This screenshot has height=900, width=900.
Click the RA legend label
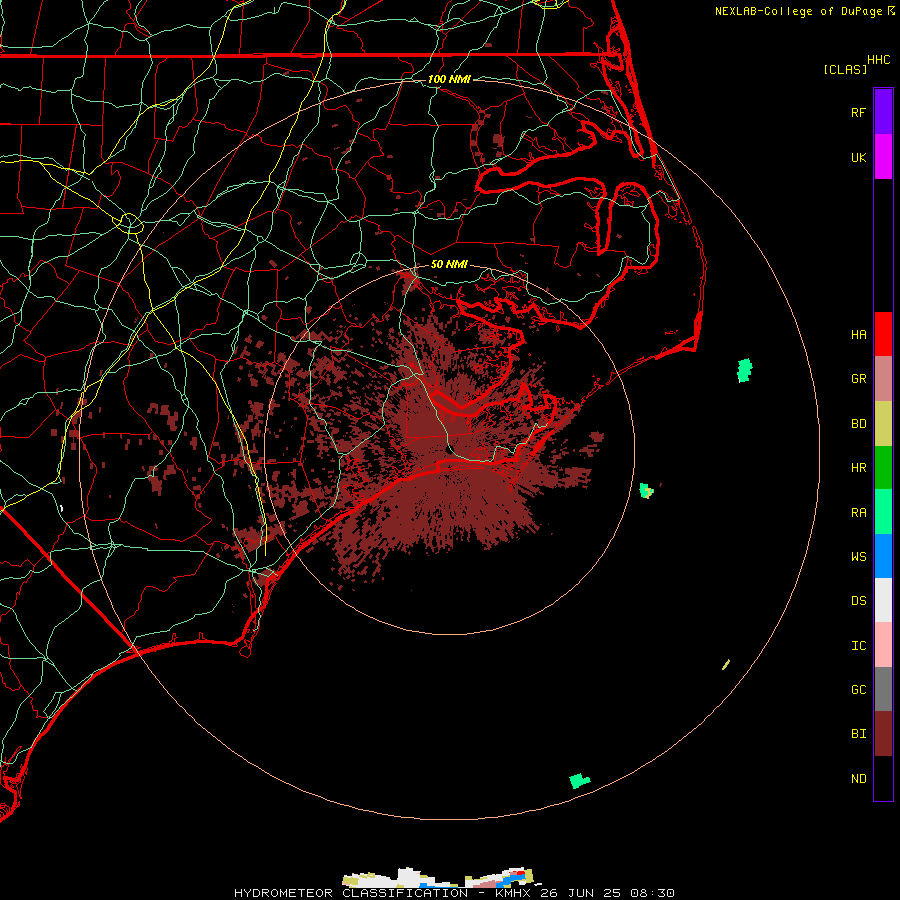coord(858,512)
